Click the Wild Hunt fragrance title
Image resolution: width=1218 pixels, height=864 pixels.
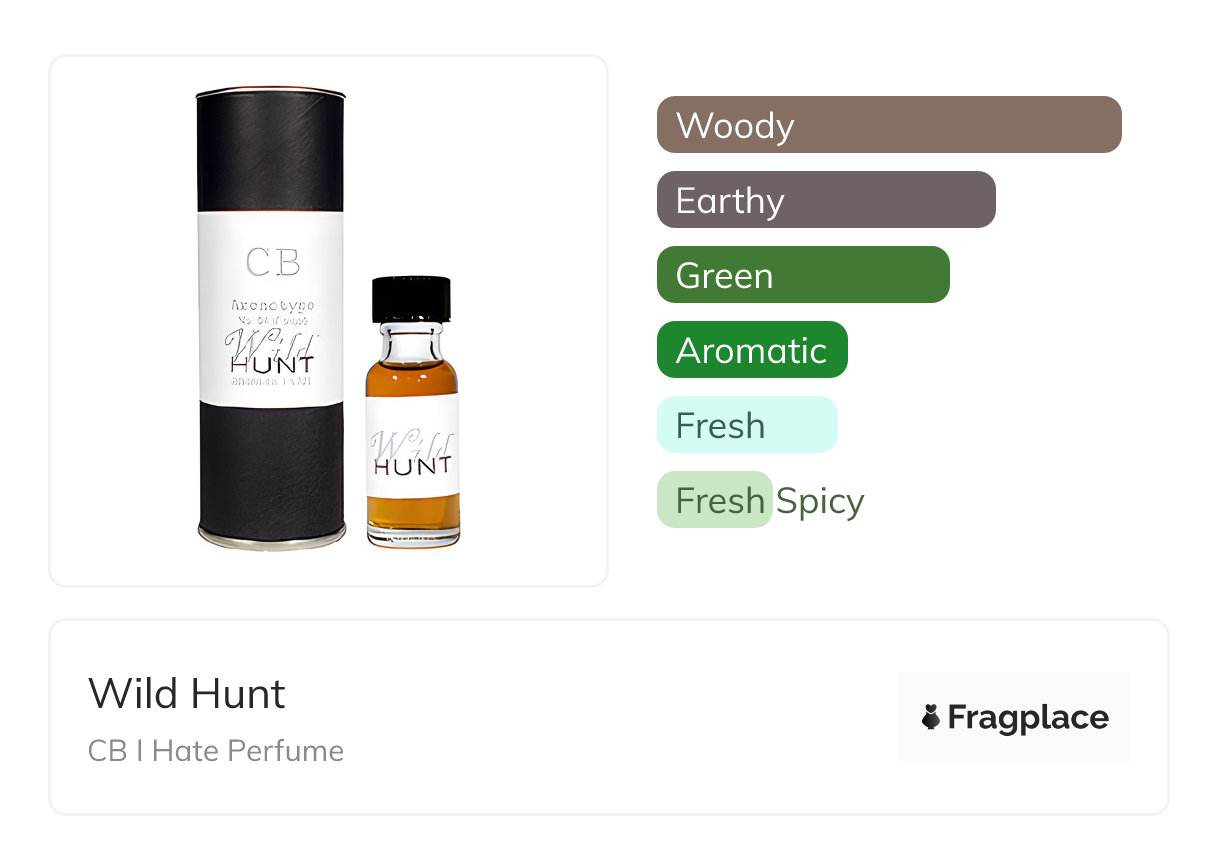point(187,693)
